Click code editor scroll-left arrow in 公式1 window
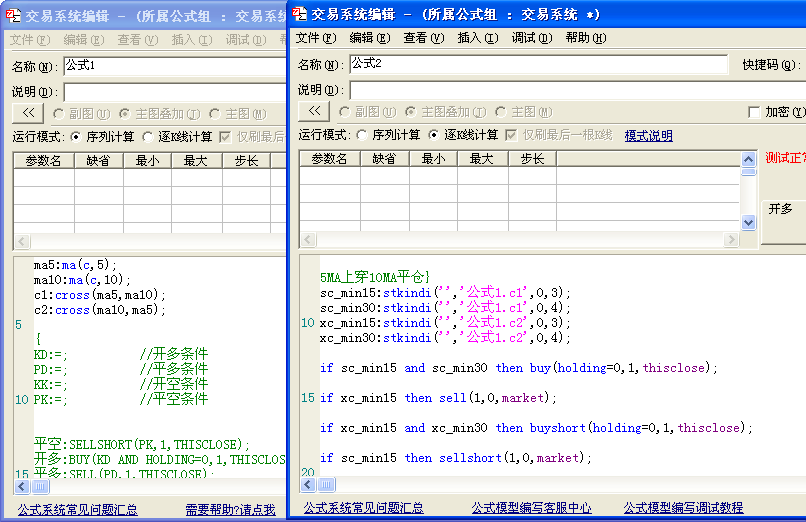The height and width of the screenshot is (522, 806). click(22, 486)
